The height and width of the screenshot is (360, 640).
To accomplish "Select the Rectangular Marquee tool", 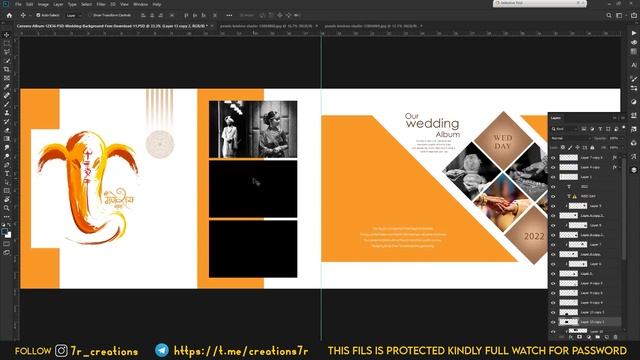I will point(7,43).
